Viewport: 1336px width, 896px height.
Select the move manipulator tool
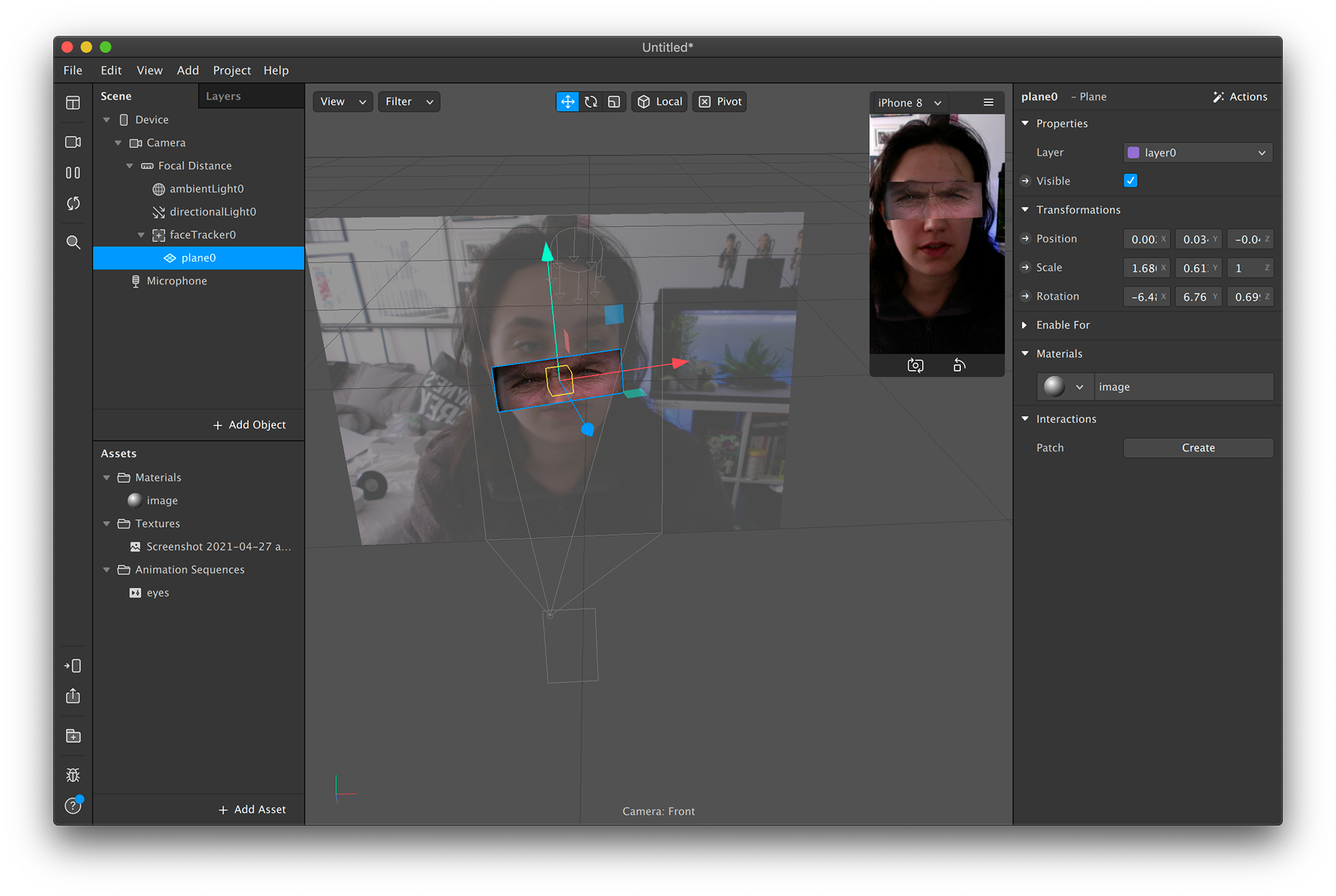click(x=568, y=102)
